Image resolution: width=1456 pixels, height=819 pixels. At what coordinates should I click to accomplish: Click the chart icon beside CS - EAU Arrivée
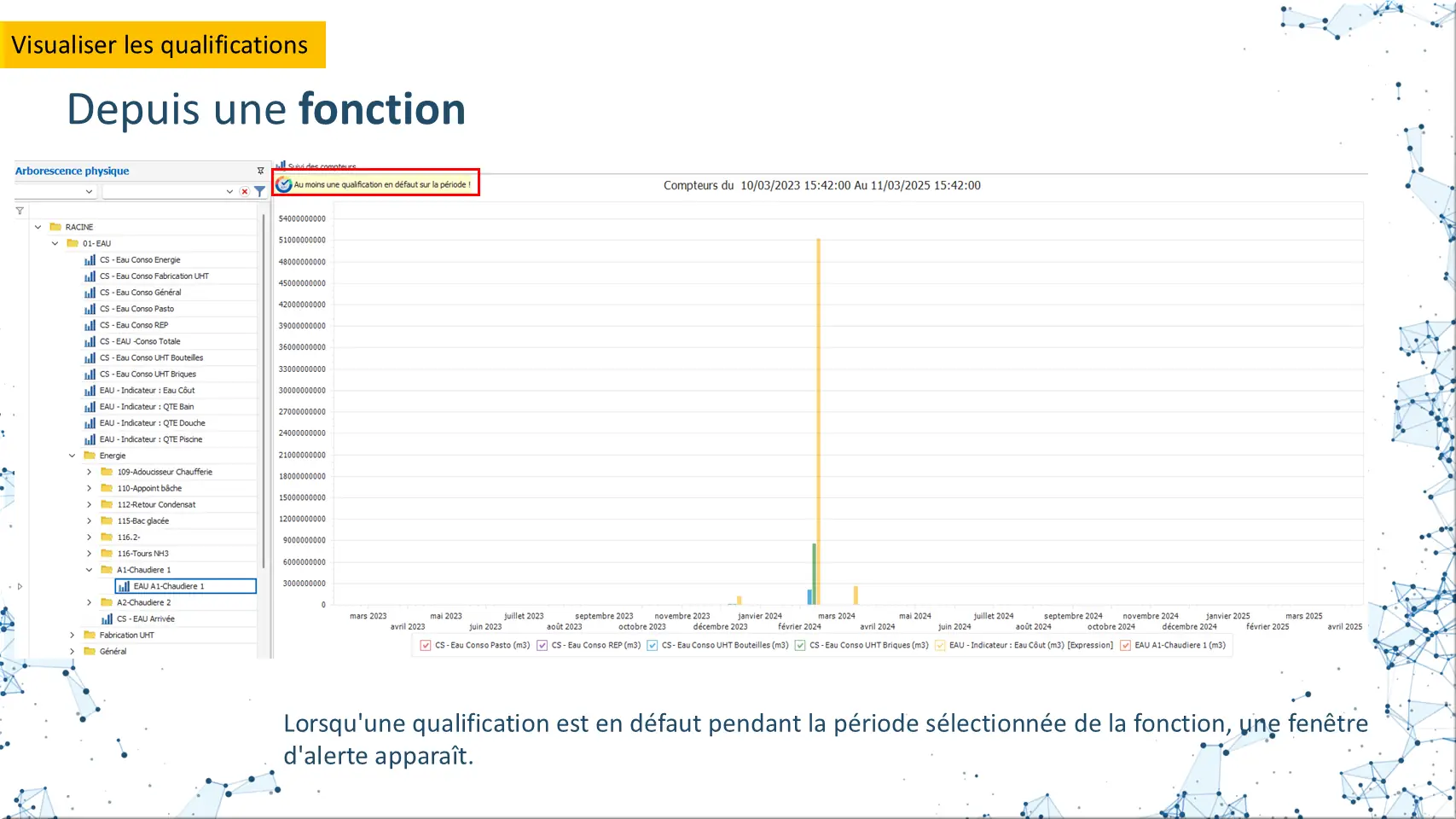[107, 619]
